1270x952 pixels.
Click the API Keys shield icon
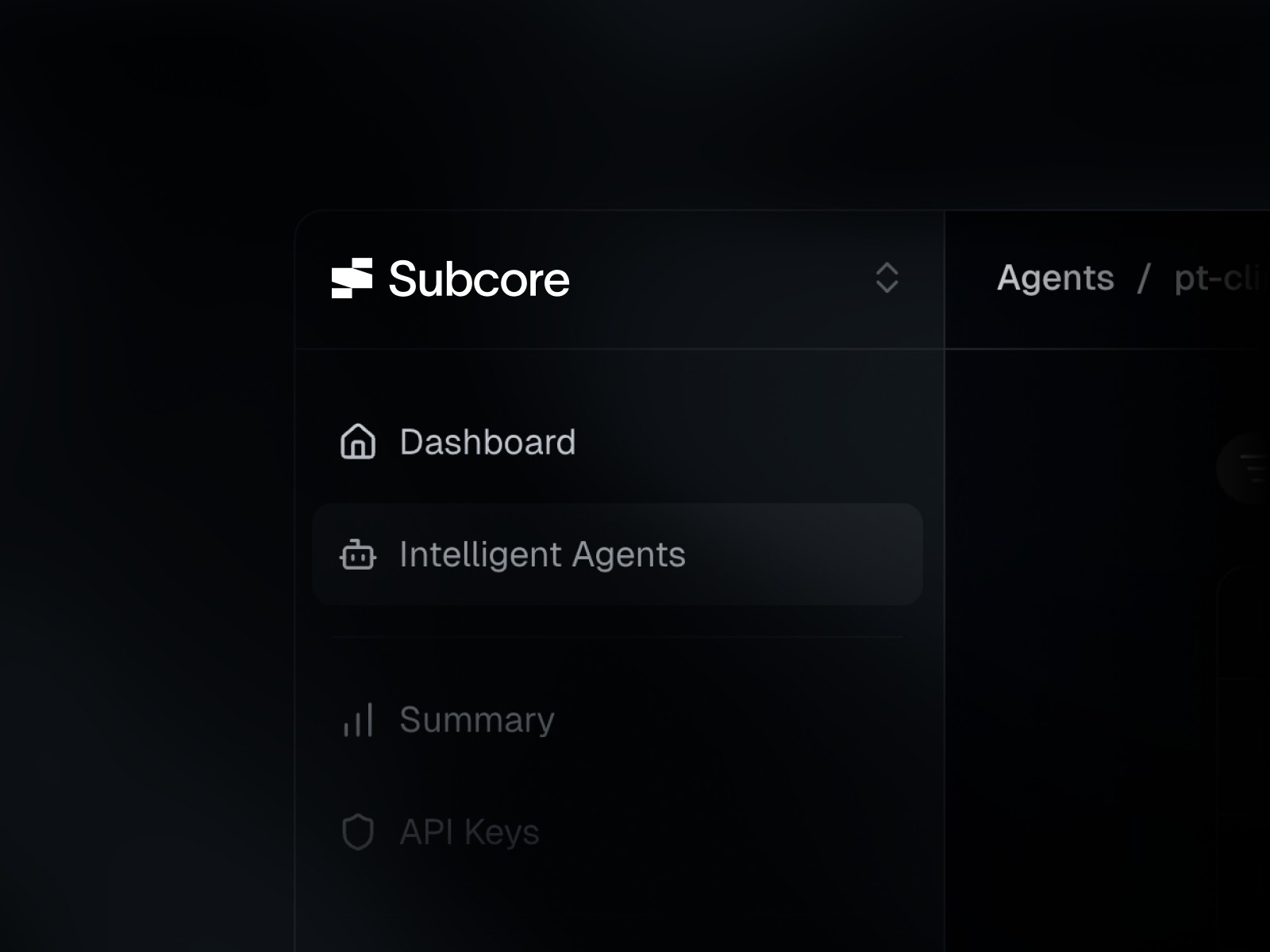pos(358,832)
